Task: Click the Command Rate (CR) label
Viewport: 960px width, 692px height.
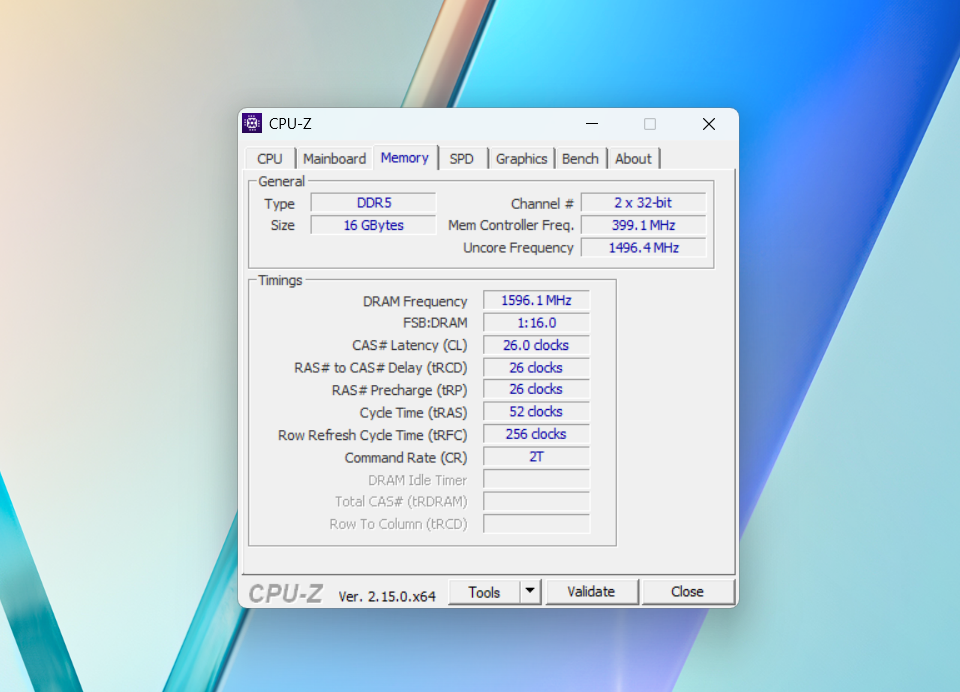Action: click(x=406, y=457)
